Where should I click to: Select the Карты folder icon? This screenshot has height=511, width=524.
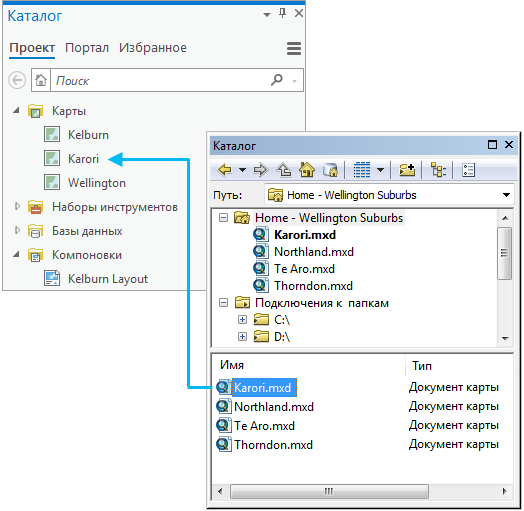click(x=35, y=111)
